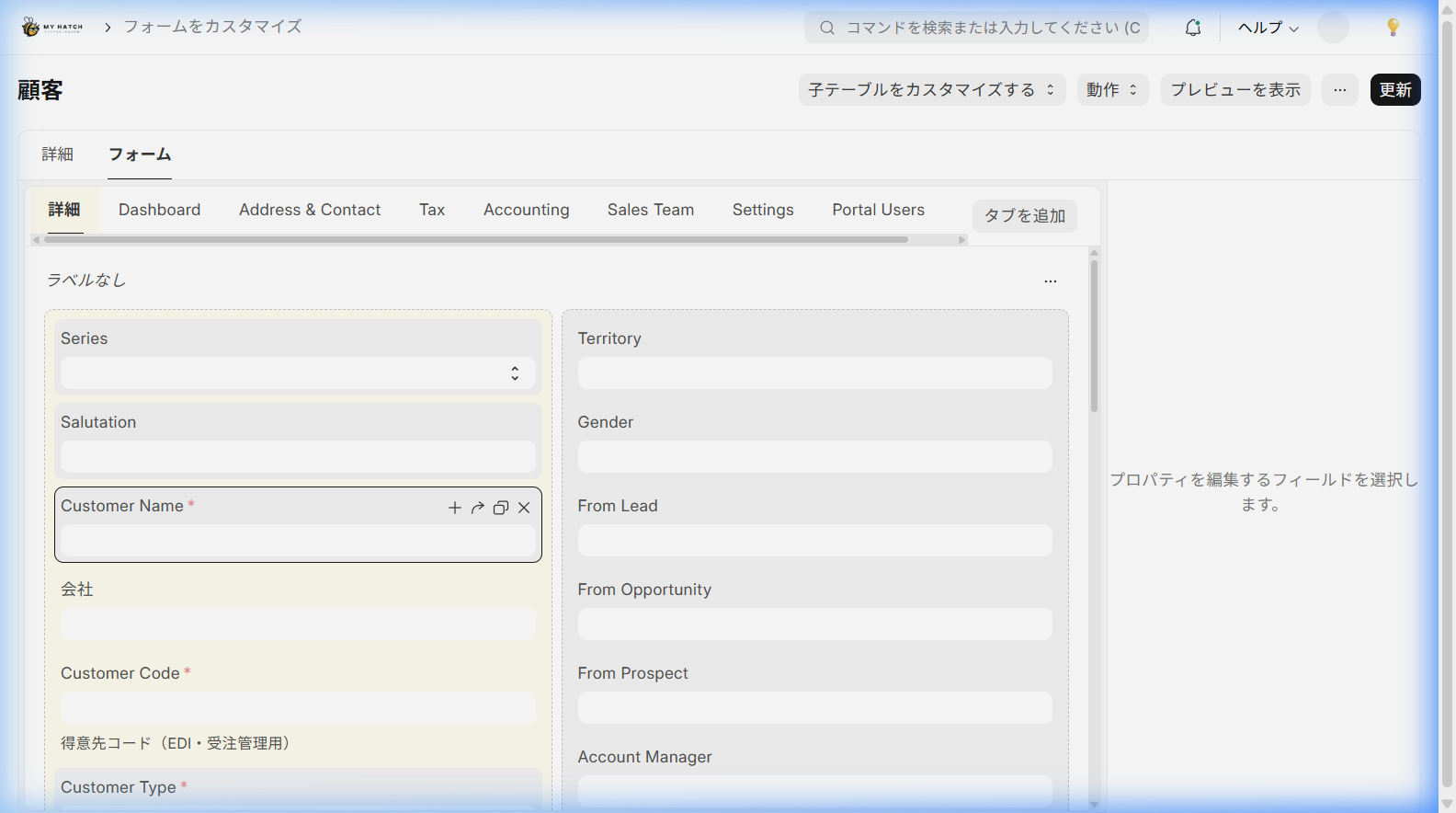Click the horizontal scrollbar under the tabs
This screenshot has width=1456, height=813.
pos(476,240)
